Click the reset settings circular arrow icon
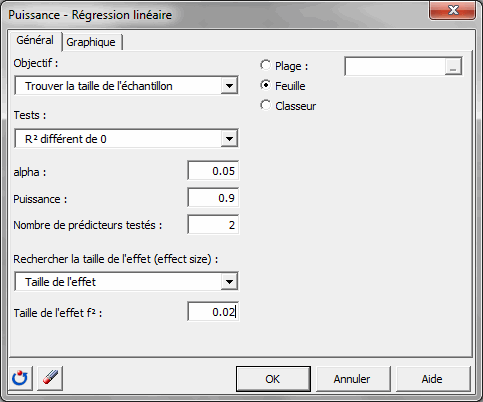 coord(21,378)
